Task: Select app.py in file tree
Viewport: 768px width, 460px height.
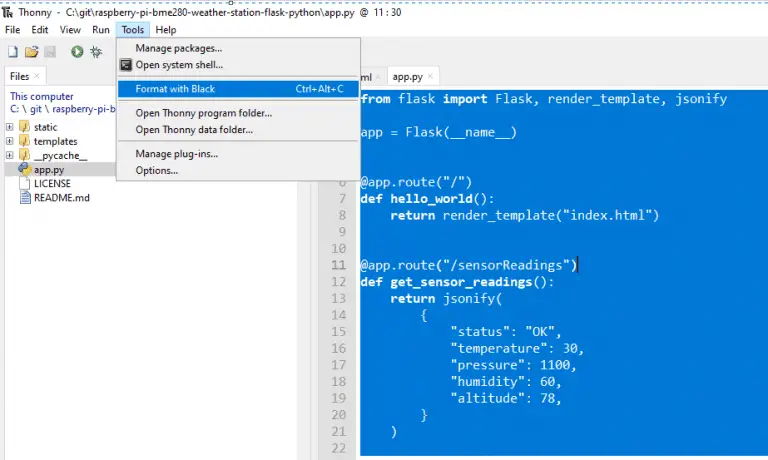Action: pos(49,169)
